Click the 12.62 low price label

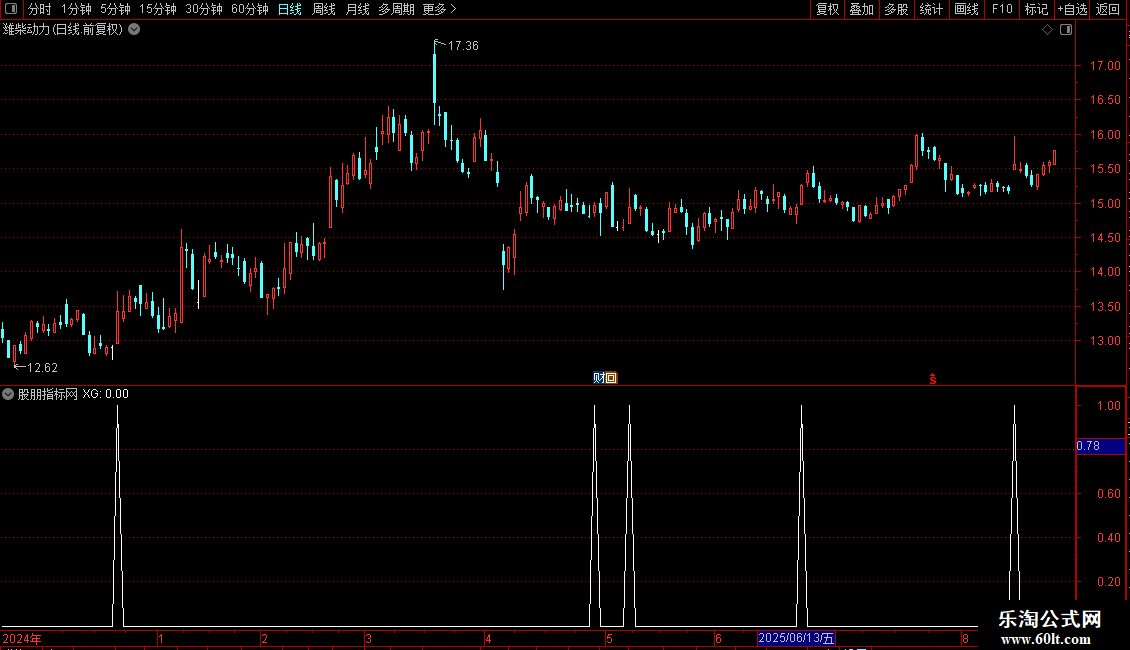tap(42, 368)
